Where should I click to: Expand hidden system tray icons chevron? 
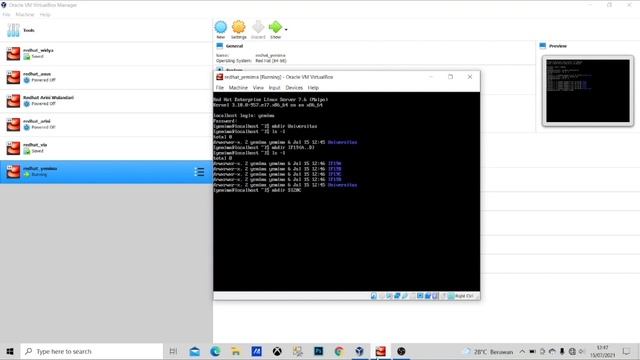tap(522, 351)
